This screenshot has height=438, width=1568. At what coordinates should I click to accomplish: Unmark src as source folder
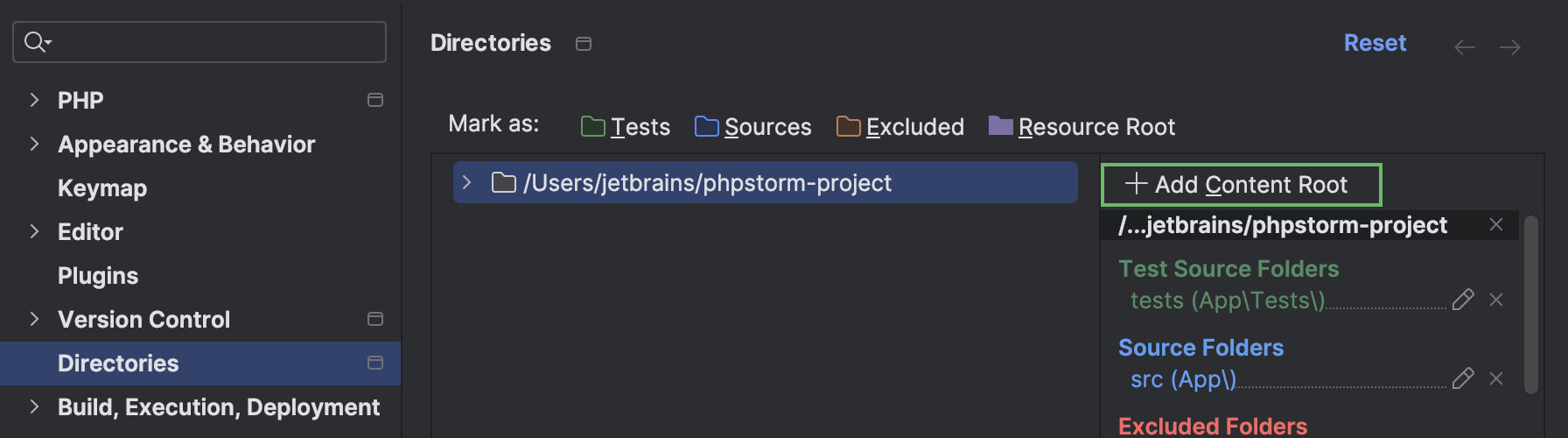coord(1496,378)
